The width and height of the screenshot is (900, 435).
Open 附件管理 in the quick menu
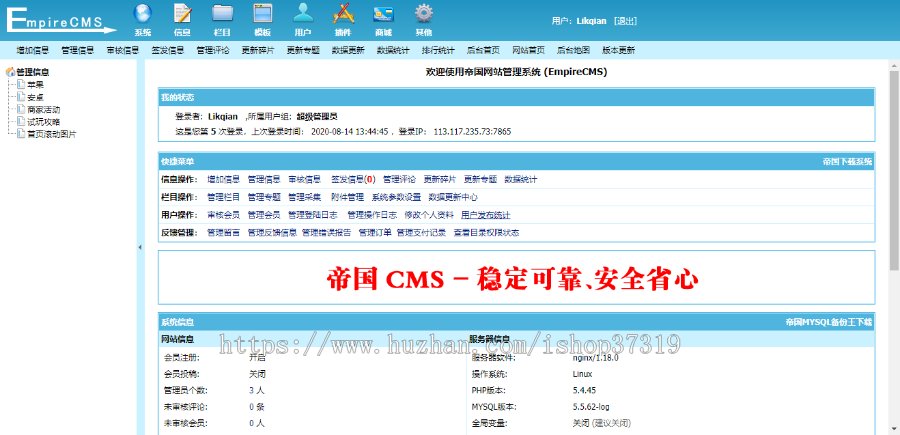click(x=347, y=197)
